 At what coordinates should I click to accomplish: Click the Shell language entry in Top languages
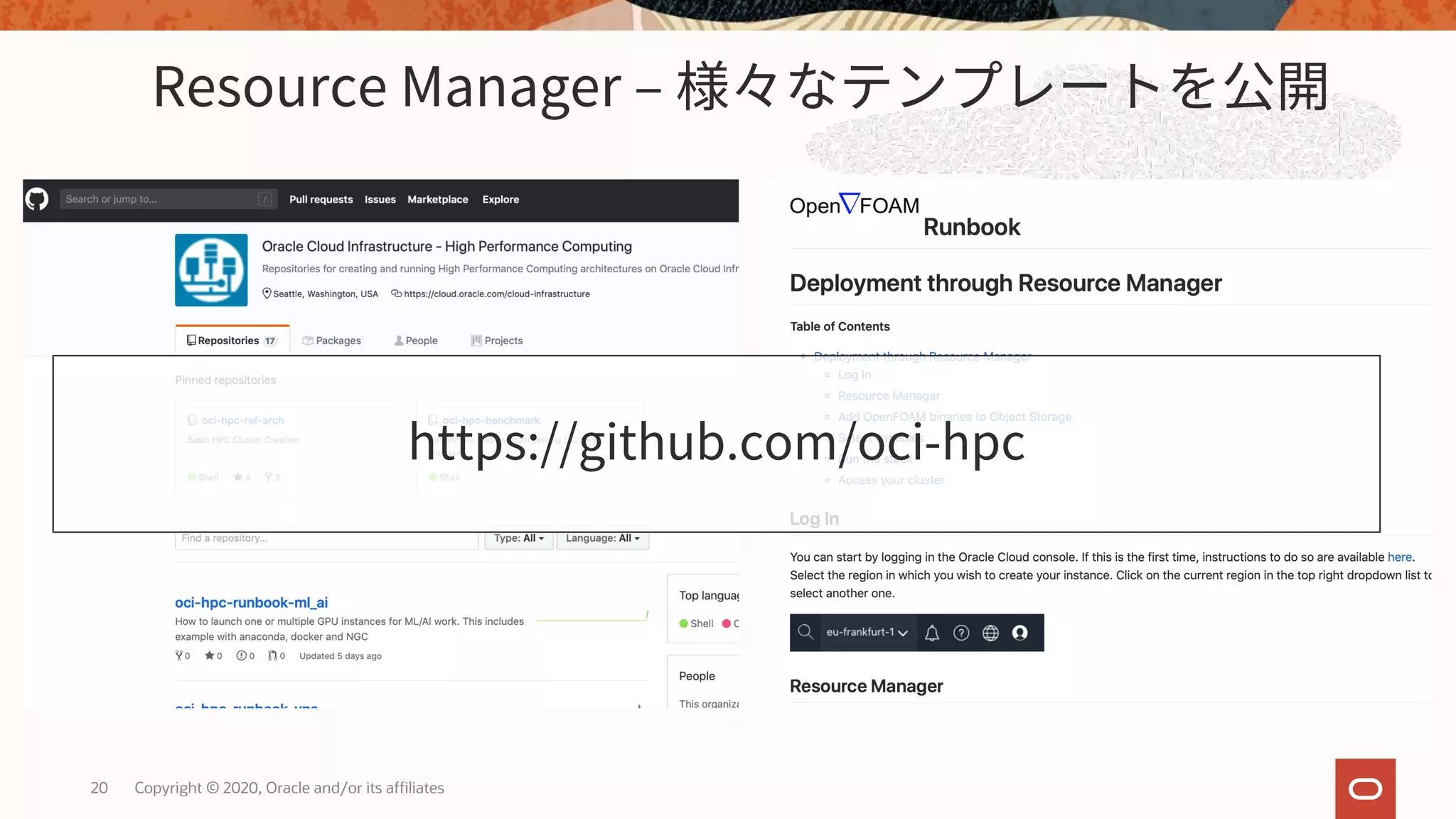(x=696, y=623)
